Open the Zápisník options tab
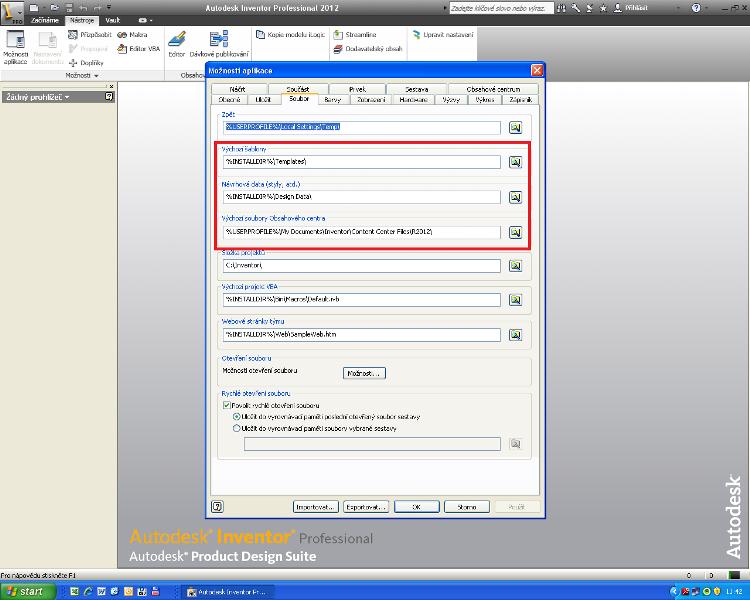750x600 pixels. click(x=520, y=100)
